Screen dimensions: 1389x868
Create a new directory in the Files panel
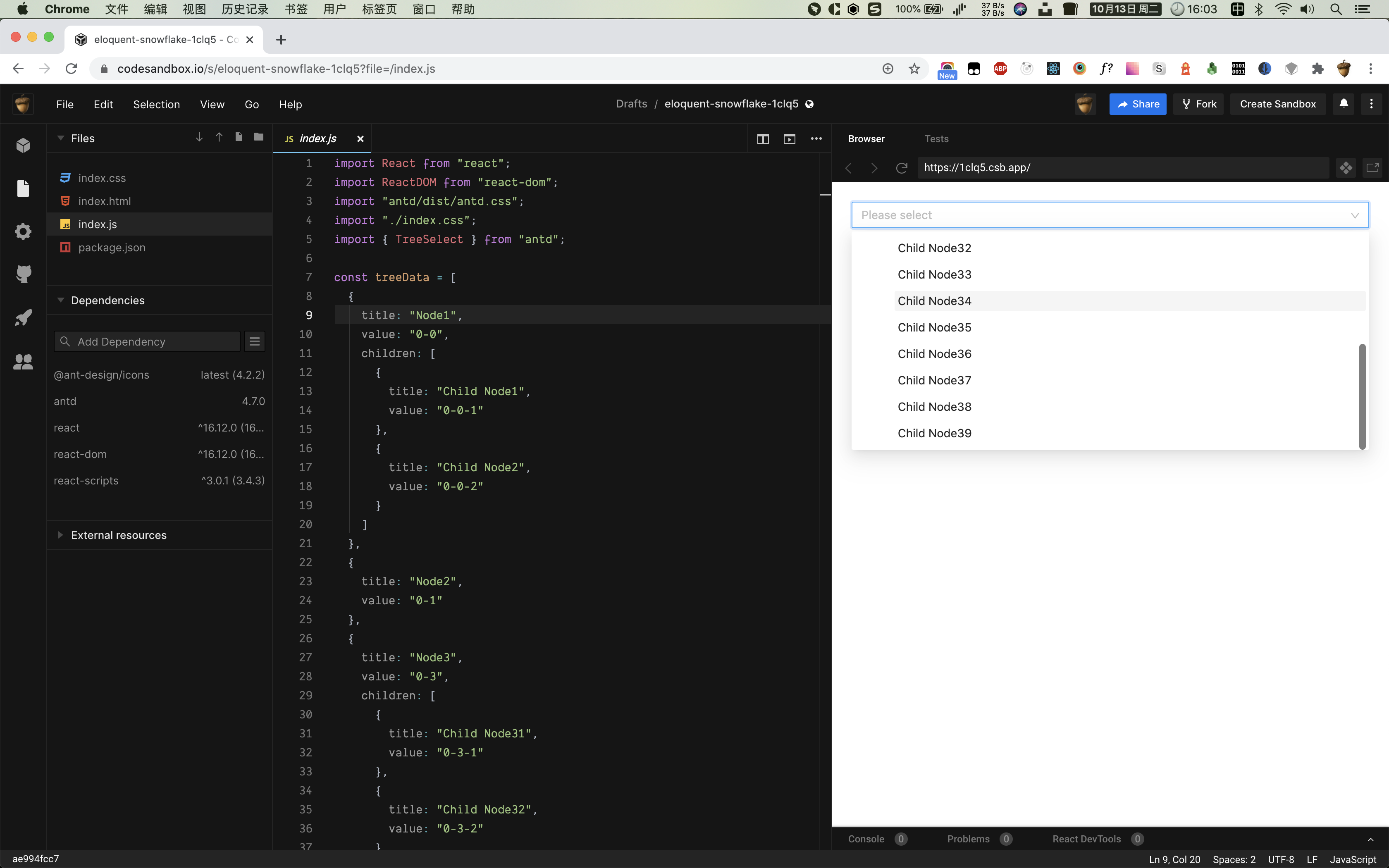tap(258, 137)
